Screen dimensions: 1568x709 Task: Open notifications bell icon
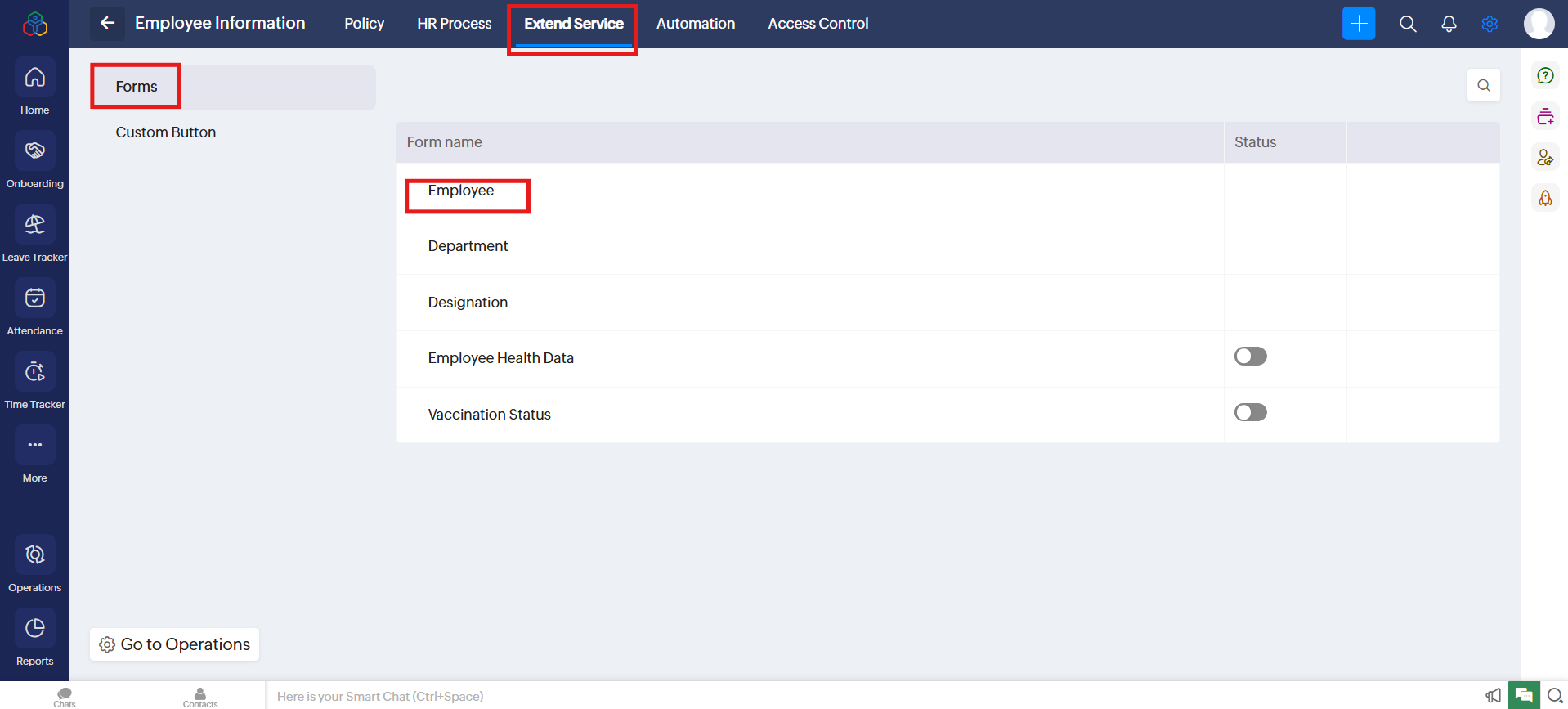point(1449,24)
